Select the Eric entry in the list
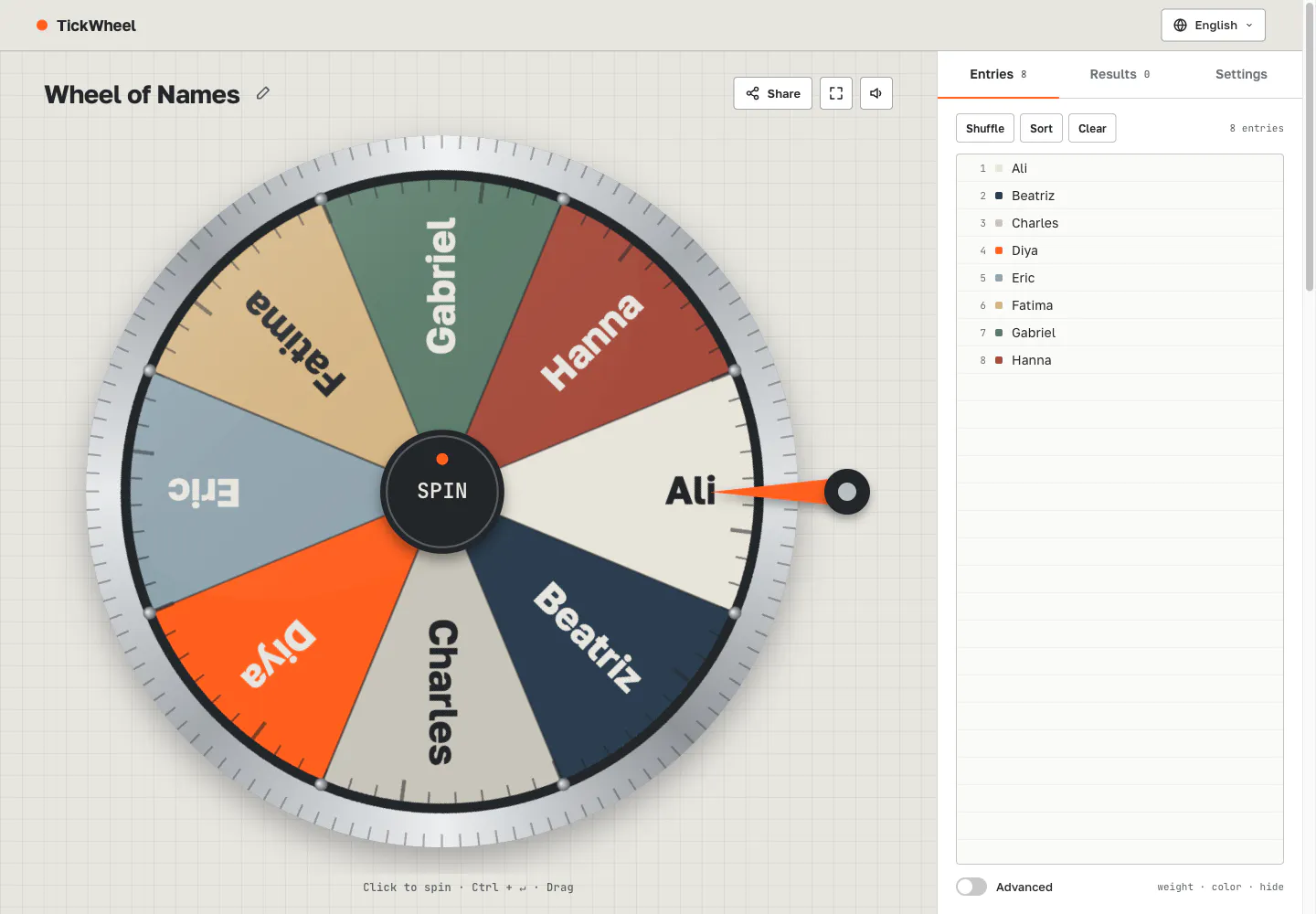 click(x=1120, y=278)
